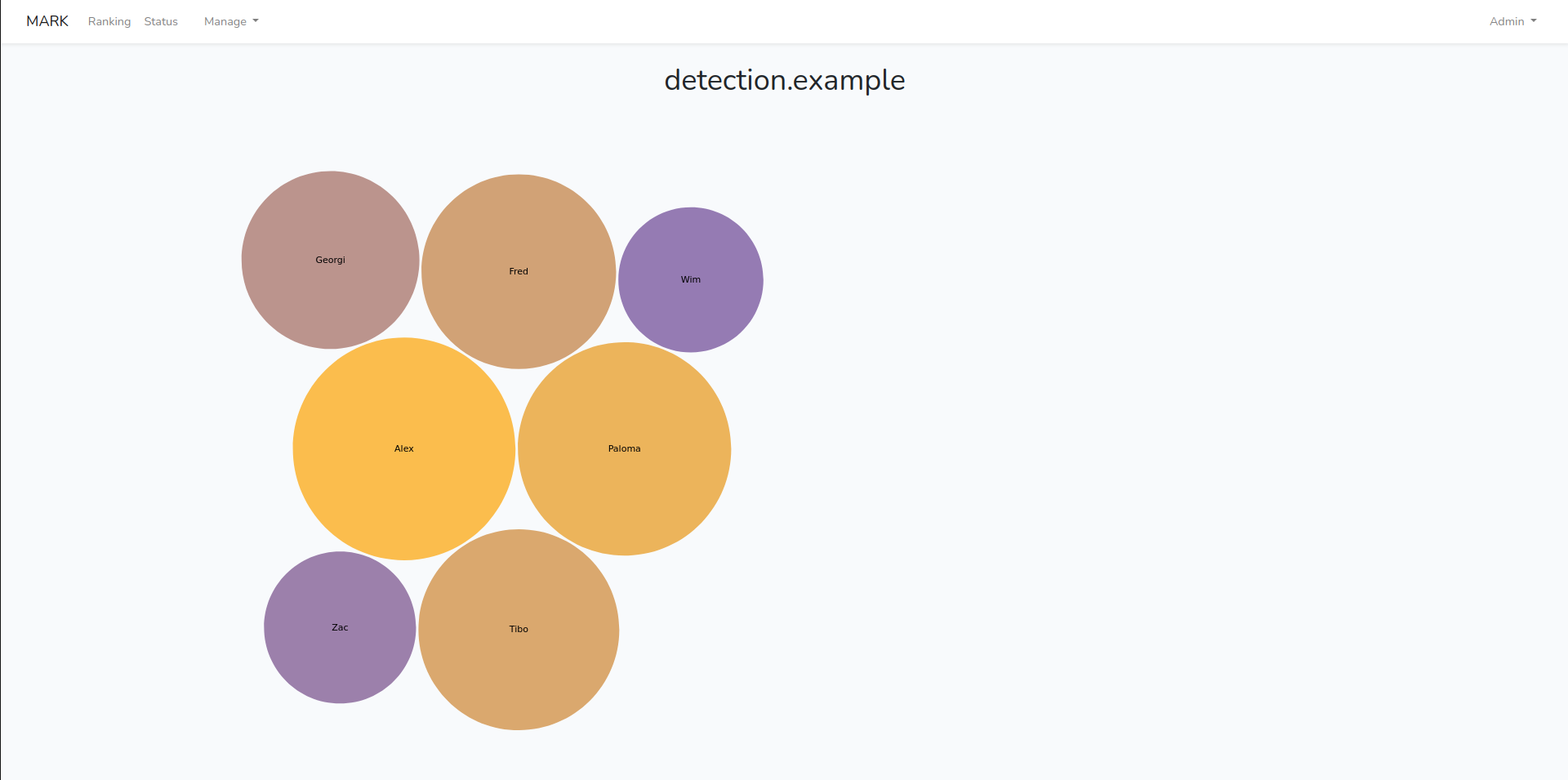1568x780 pixels.
Task: Click the Paloma text label
Action: (625, 448)
